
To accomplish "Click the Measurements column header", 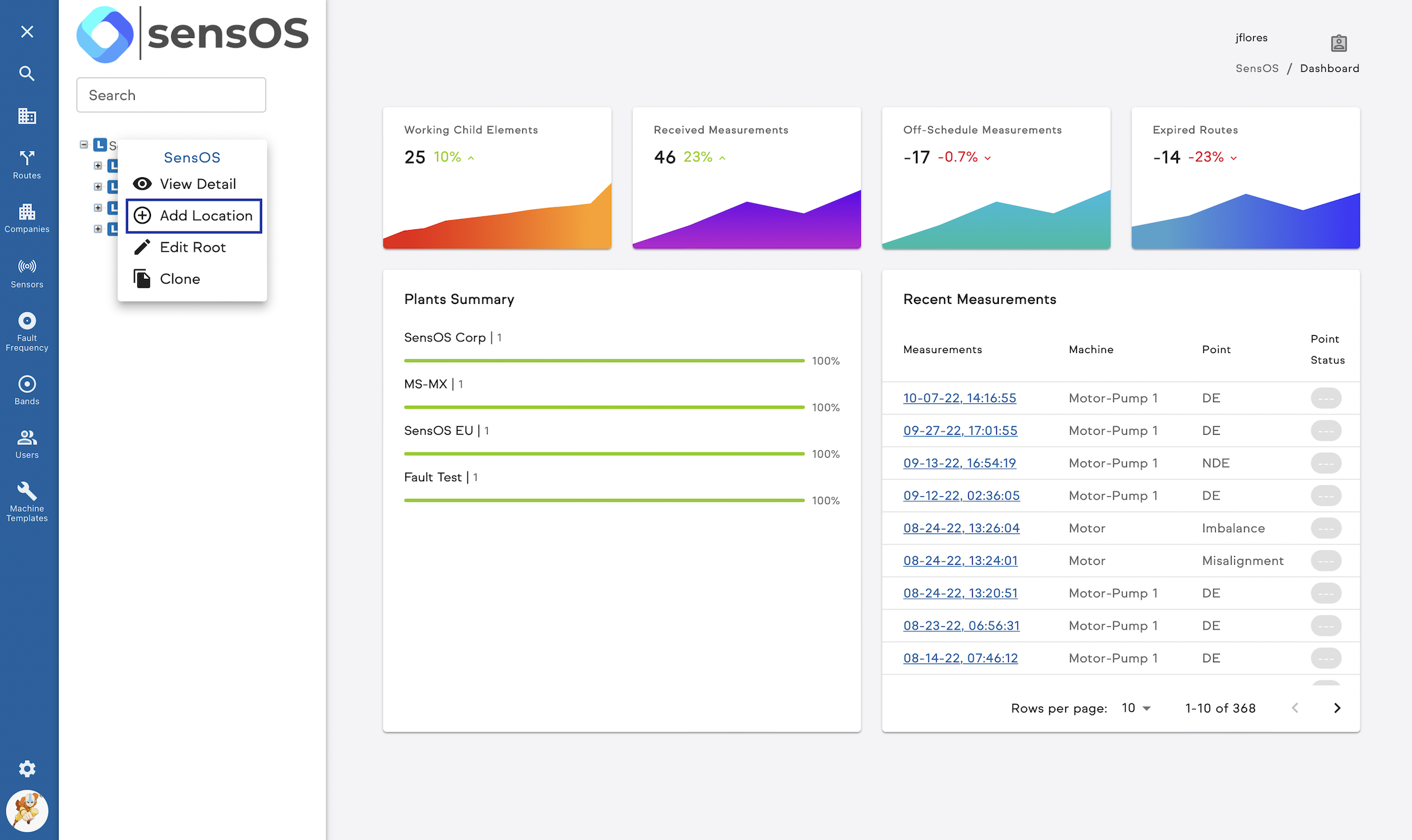I will pos(943,350).
